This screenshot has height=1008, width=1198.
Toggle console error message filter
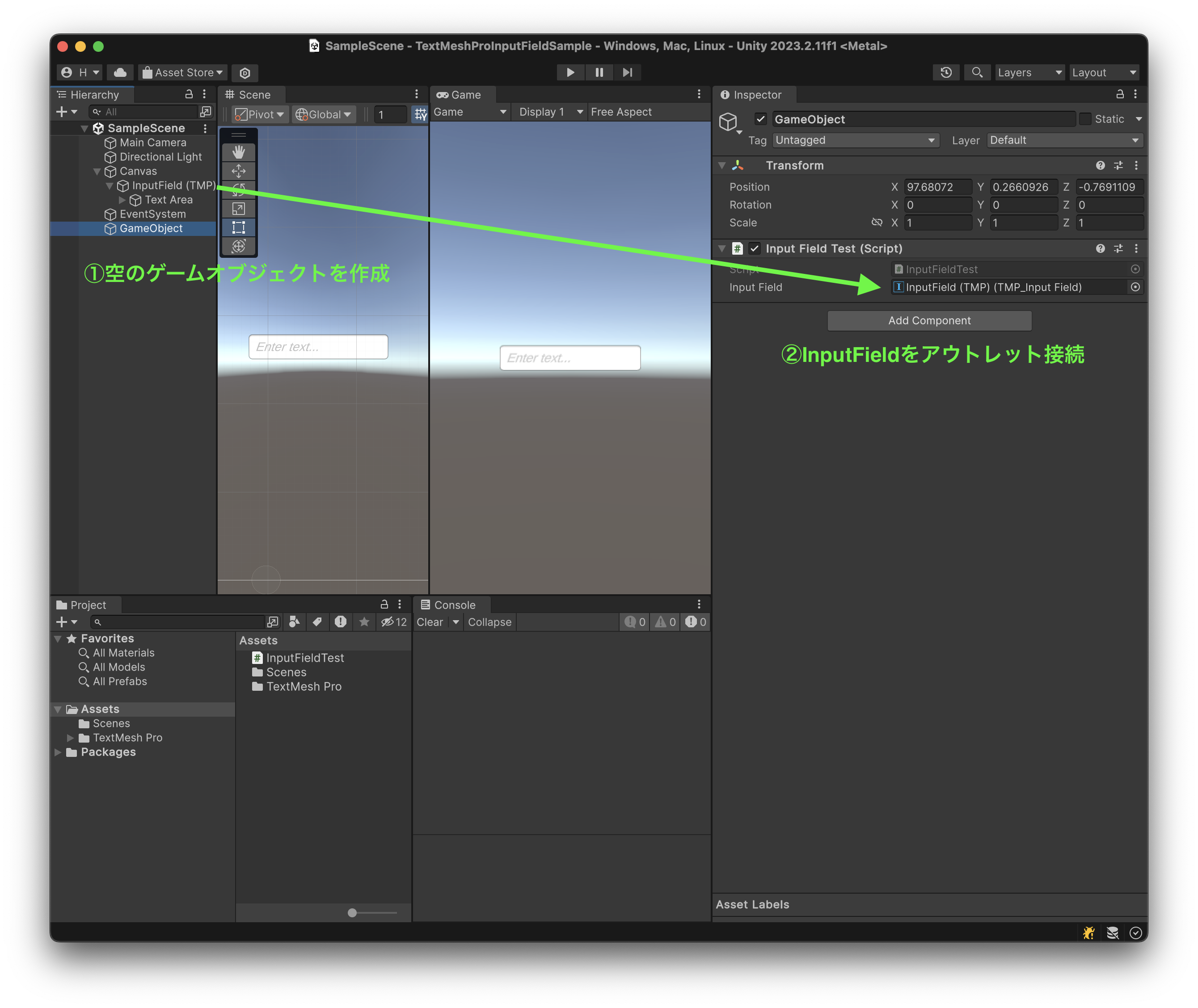tap(695, 622)
